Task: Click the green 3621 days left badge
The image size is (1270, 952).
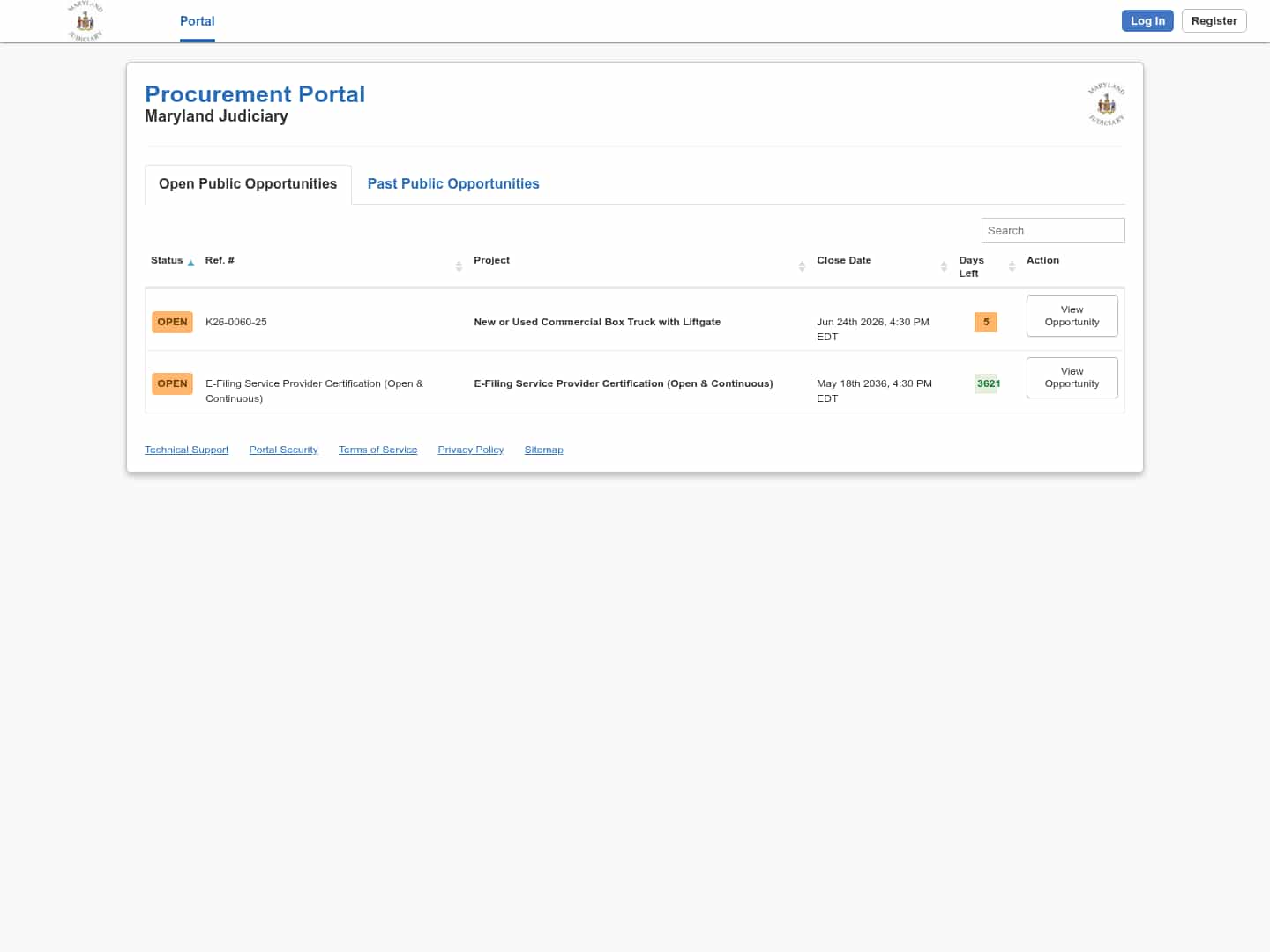Action: tap(988, 383)
